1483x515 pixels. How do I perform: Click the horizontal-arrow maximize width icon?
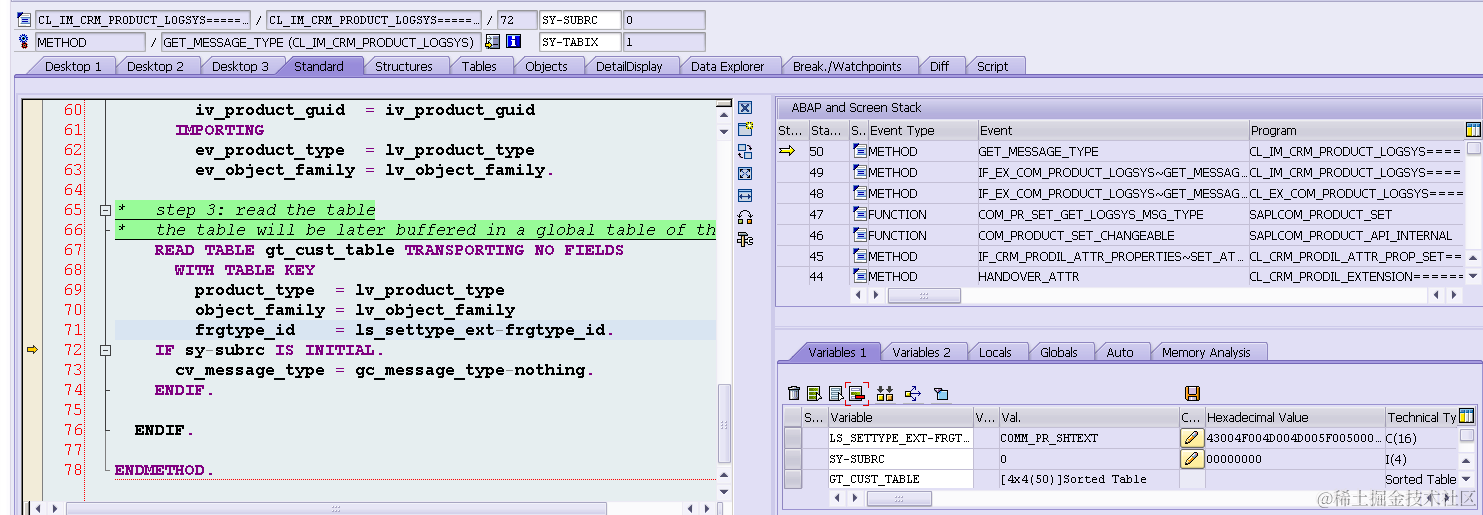tap(745, 195)
